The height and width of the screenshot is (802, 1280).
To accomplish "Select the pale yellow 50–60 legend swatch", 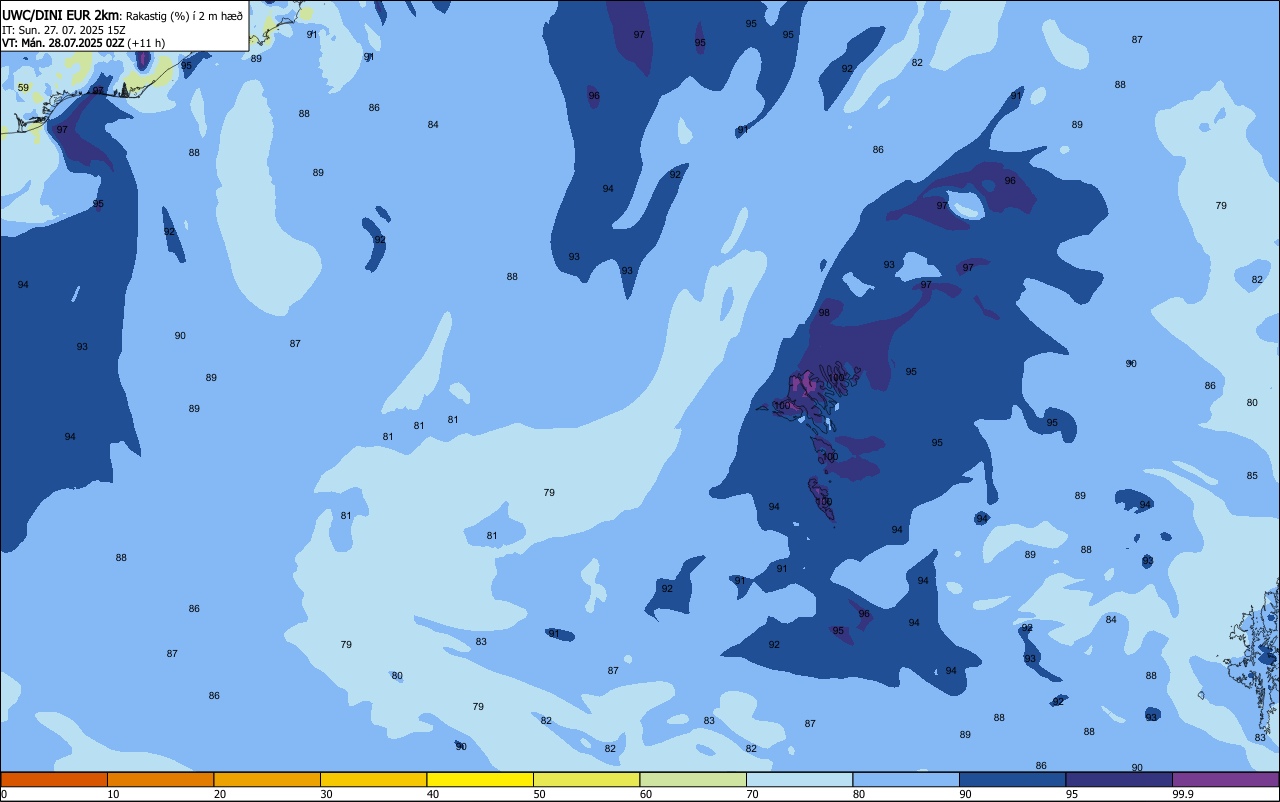I will pos(586,779).
